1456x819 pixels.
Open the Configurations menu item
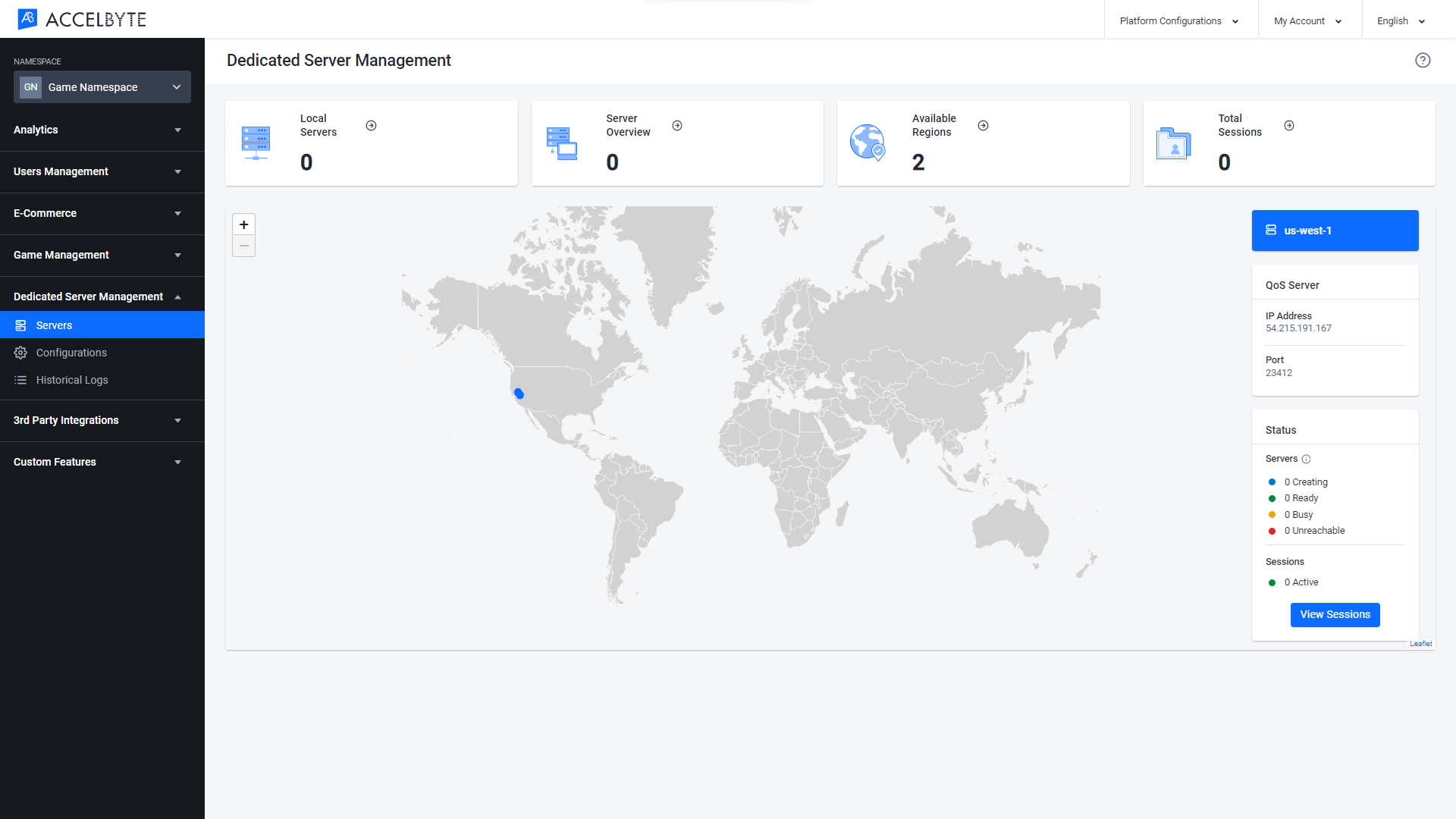tap(102, 353)
